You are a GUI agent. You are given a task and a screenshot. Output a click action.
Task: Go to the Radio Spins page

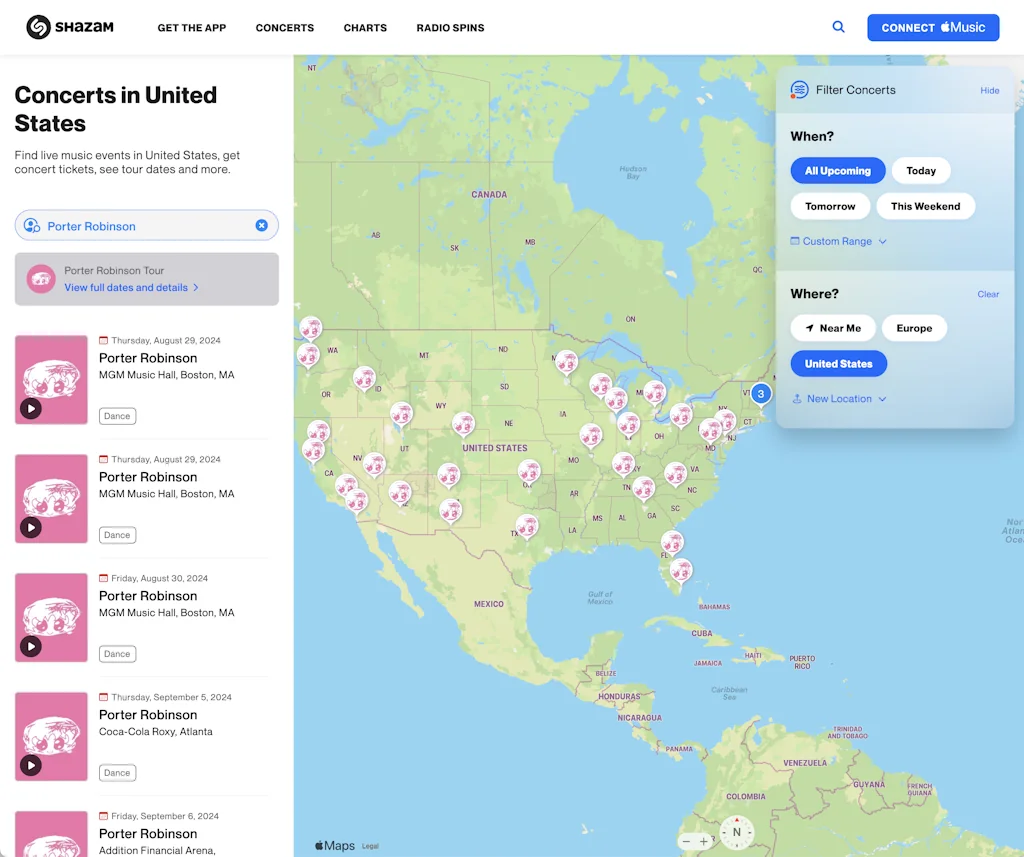point(450,28)
